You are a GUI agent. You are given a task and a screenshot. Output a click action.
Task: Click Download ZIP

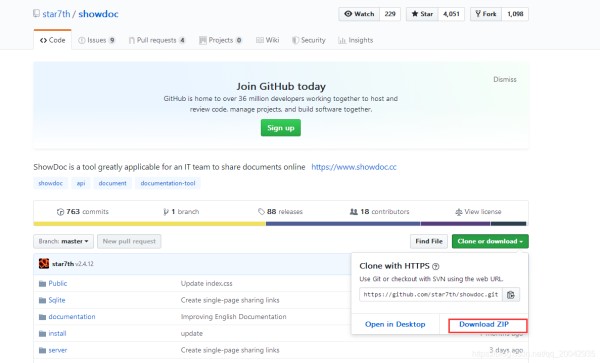pos(484,324)
